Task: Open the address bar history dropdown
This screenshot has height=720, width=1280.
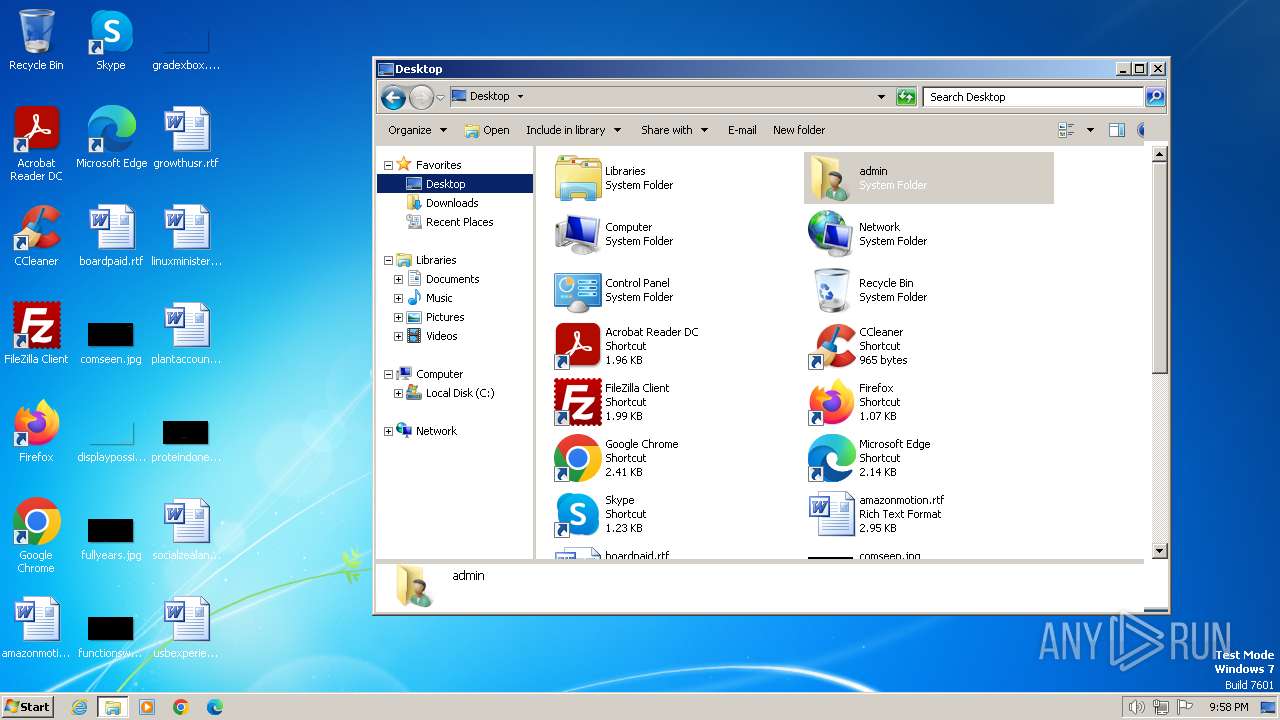Action: (881, 97)
